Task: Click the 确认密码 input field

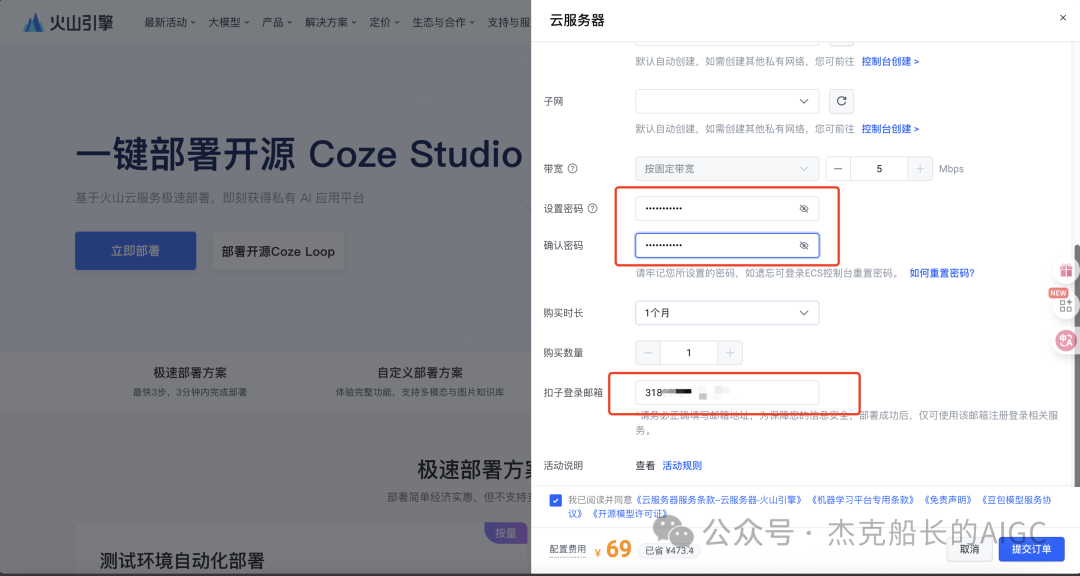Action: [x=727, y=245]
